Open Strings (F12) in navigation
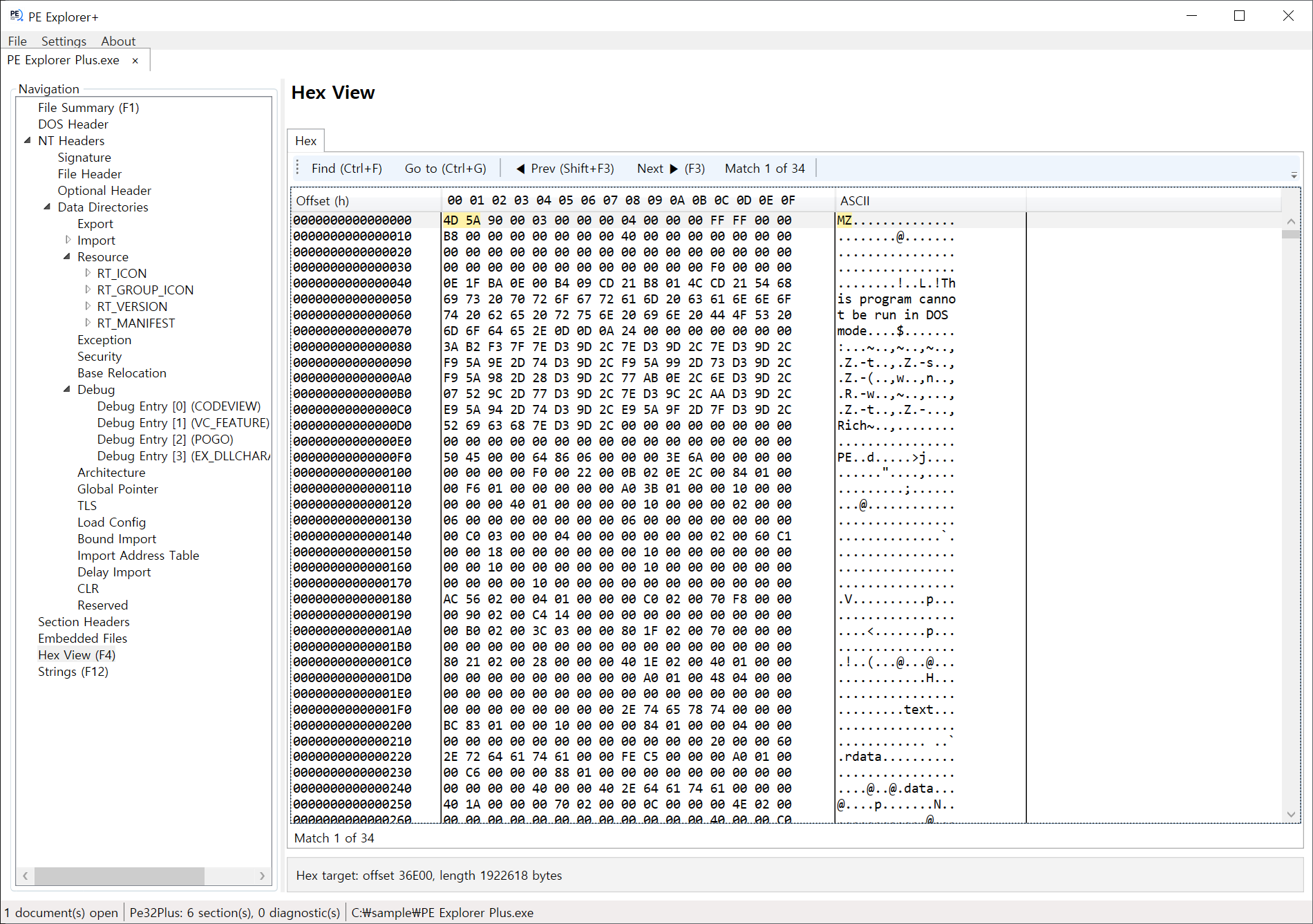This screenshot has height=924, width=1313. point(73,672)
